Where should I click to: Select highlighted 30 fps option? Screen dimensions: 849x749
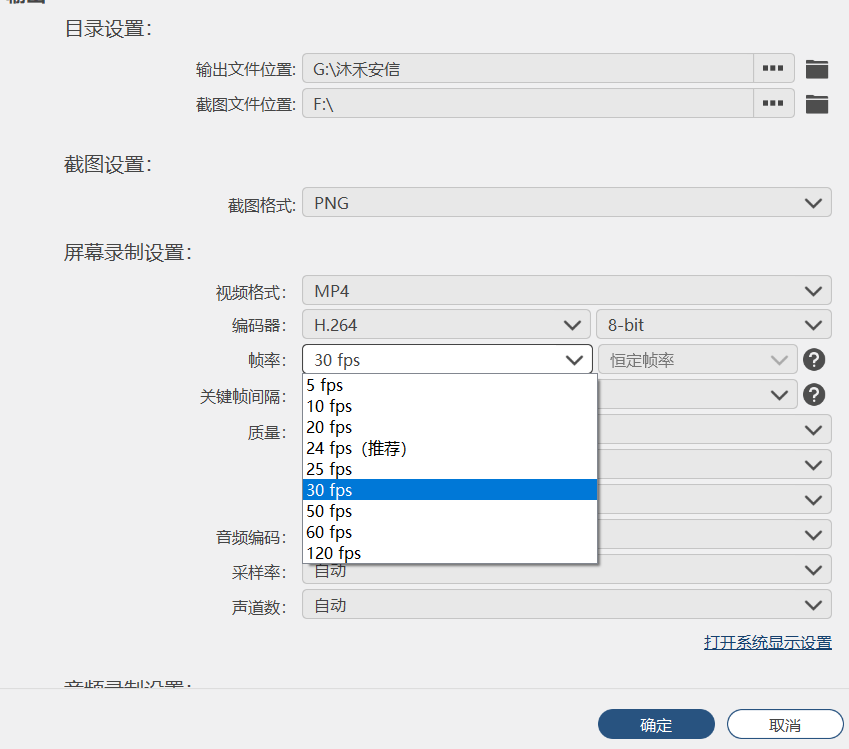point(449,490)
